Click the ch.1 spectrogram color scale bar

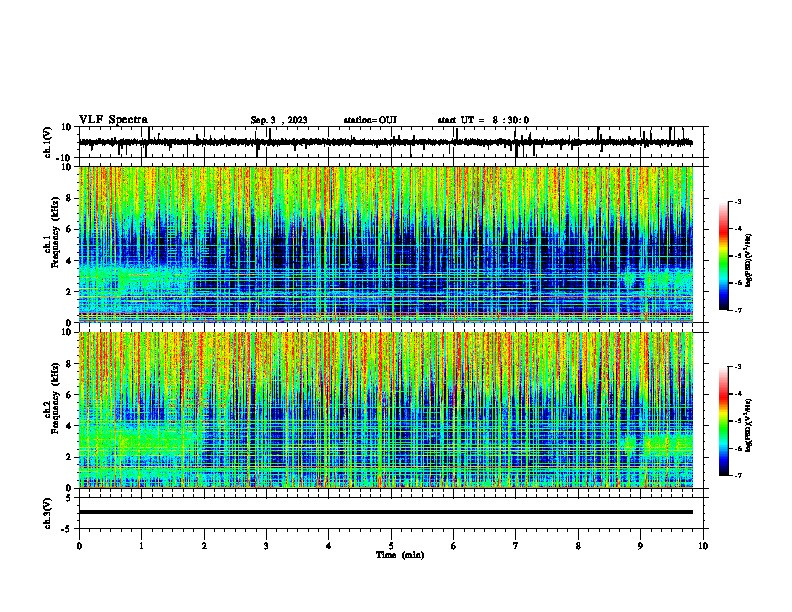point(724,256)
